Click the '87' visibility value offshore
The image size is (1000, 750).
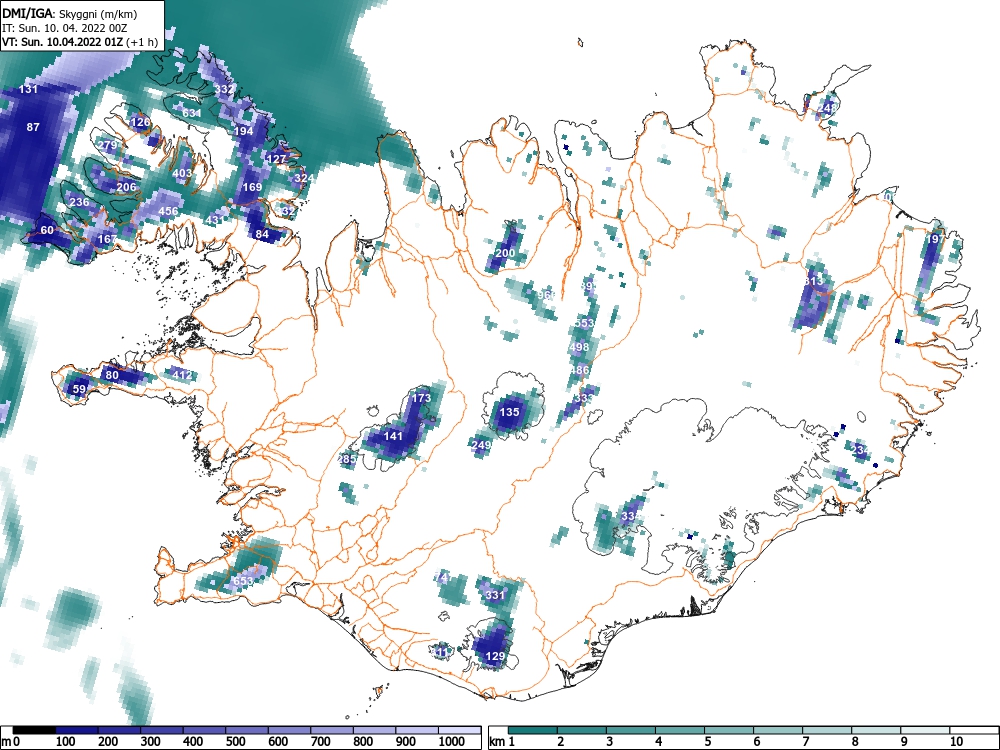[33, 127]
